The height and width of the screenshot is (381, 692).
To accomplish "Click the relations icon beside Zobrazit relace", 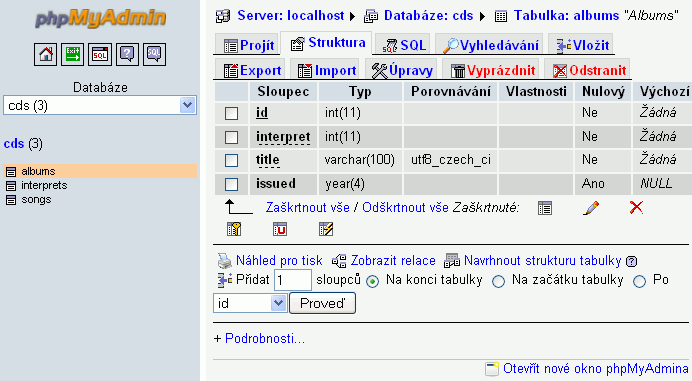I will (x=339, y=261).
